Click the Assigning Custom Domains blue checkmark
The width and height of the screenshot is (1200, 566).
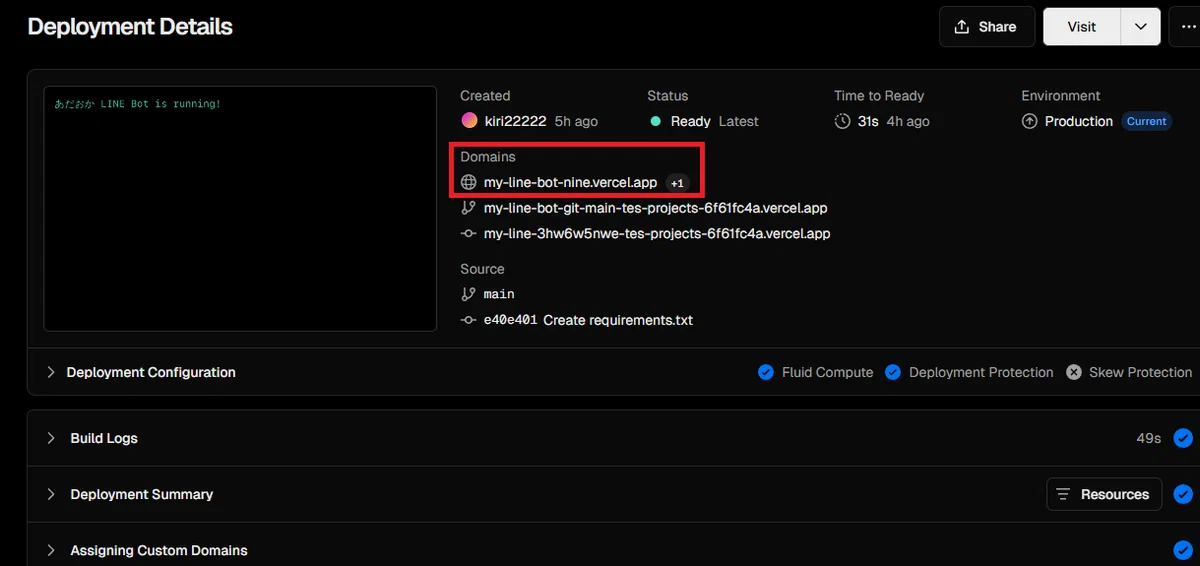[1183, 550]
